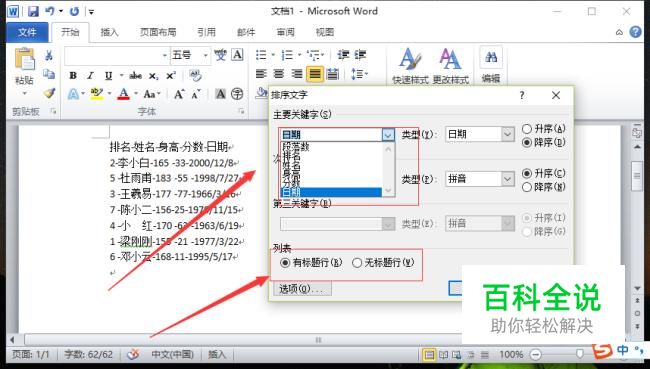650x369 pixels.
Task: Shrink the font size
Action: coord(196,94)
